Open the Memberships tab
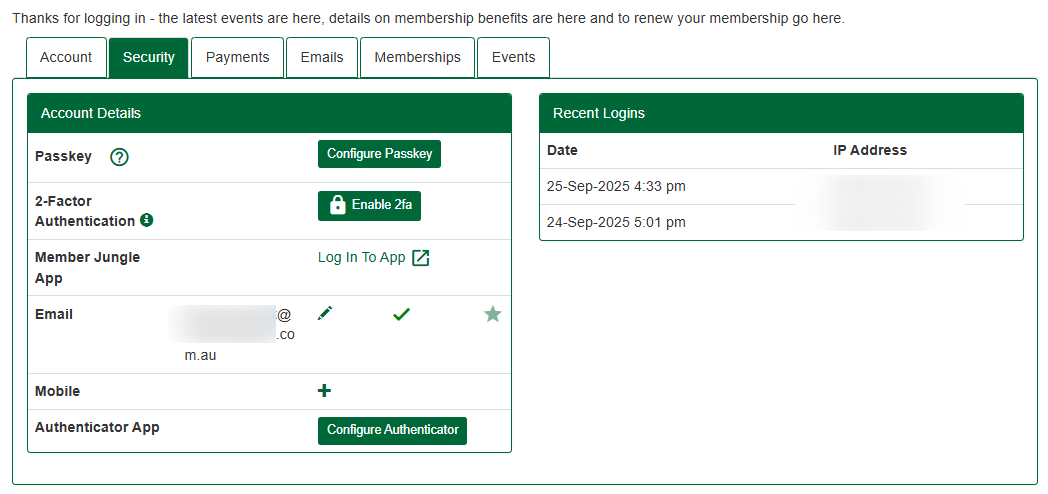 pos(417,57)
